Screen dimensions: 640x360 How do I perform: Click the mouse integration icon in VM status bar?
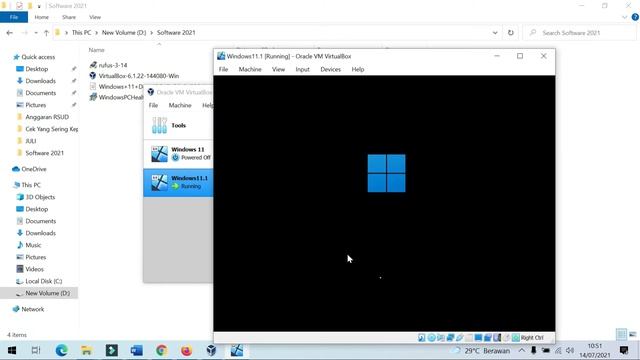pos(506,338)
